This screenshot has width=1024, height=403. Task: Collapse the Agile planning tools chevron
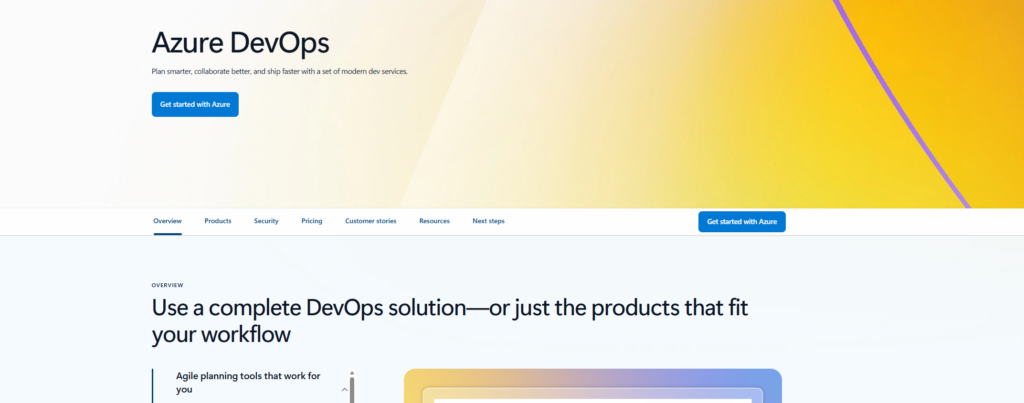344,389
